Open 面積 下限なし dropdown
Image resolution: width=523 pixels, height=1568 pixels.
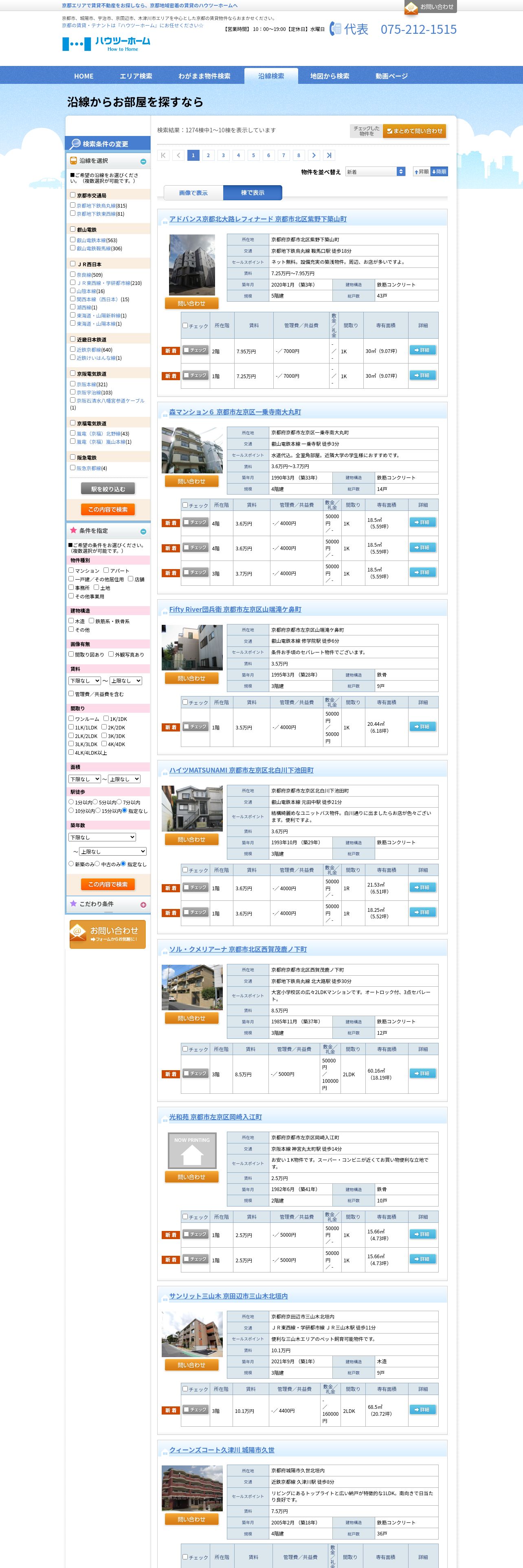(84, 779)
